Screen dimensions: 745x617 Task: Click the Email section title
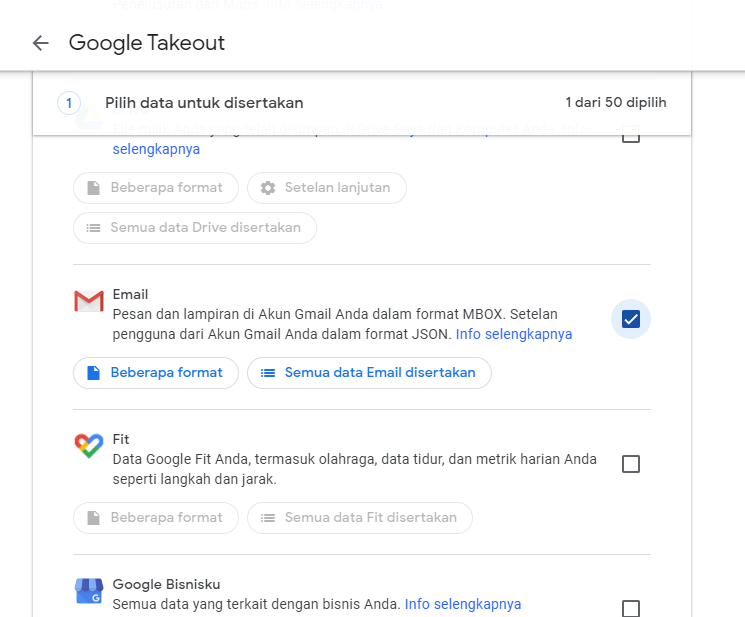pyautogui.click(x=130, y=294)
